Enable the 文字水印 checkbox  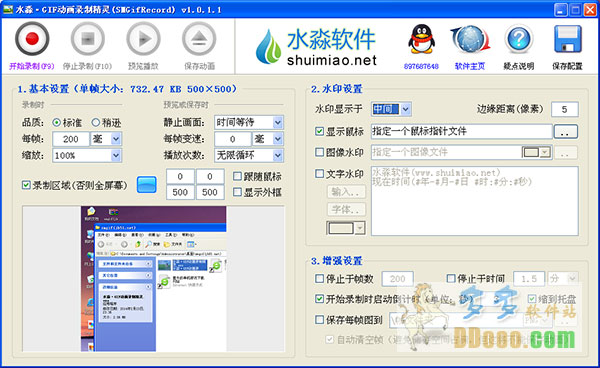coord(319,174)
